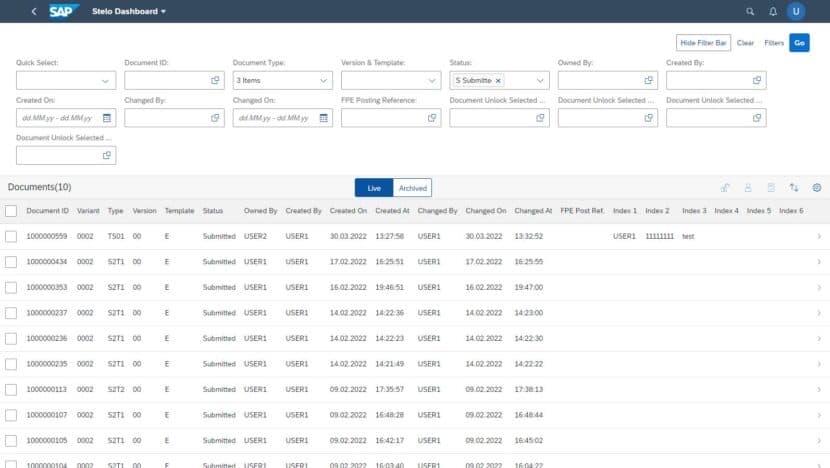
Task: Remove the Submitted status token
Action: [498, 80]
